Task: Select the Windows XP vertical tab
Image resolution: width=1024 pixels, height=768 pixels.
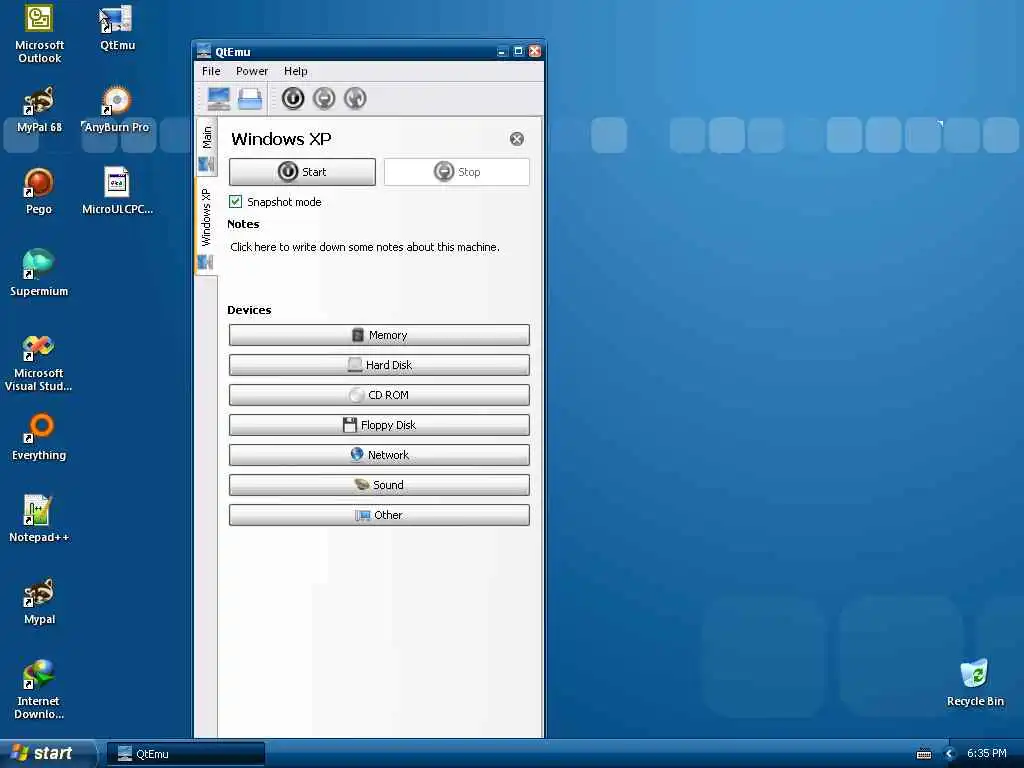Action: click(206, 227)
